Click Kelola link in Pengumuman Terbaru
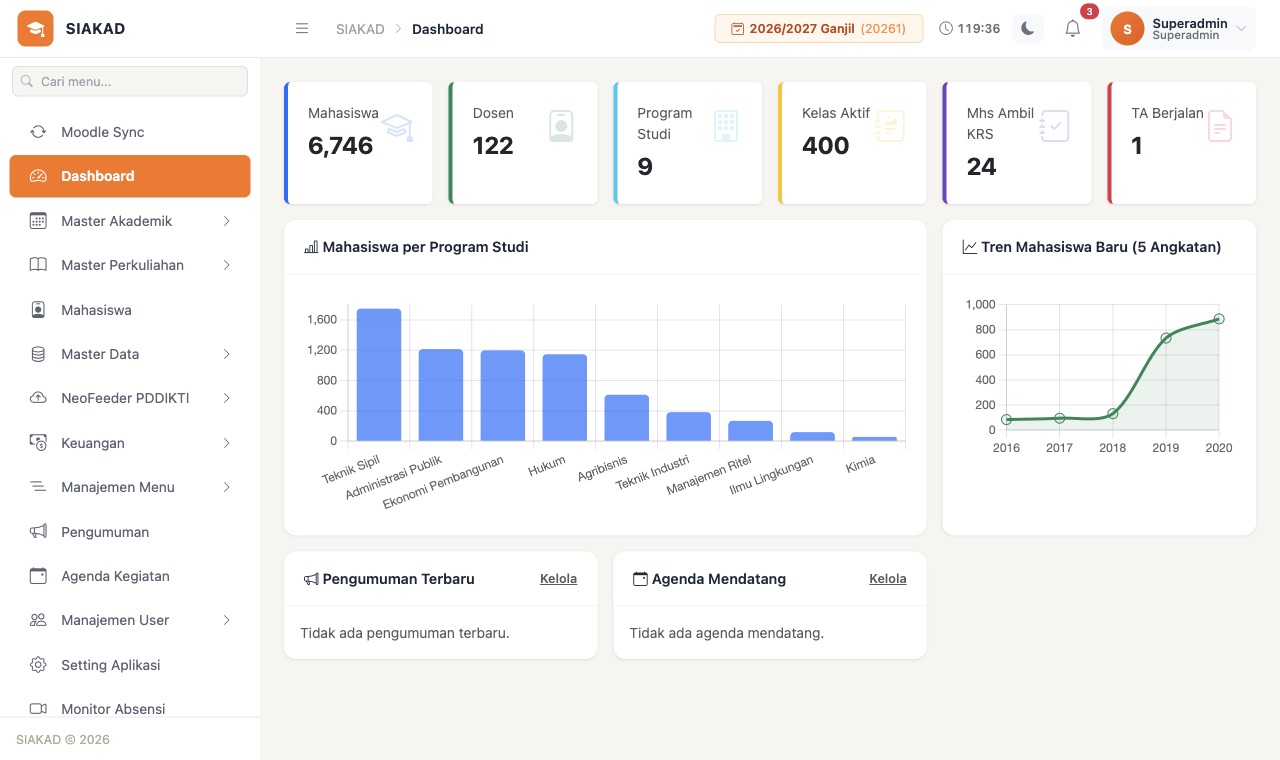The image size is (1280, 760). [x=558, y=579]
